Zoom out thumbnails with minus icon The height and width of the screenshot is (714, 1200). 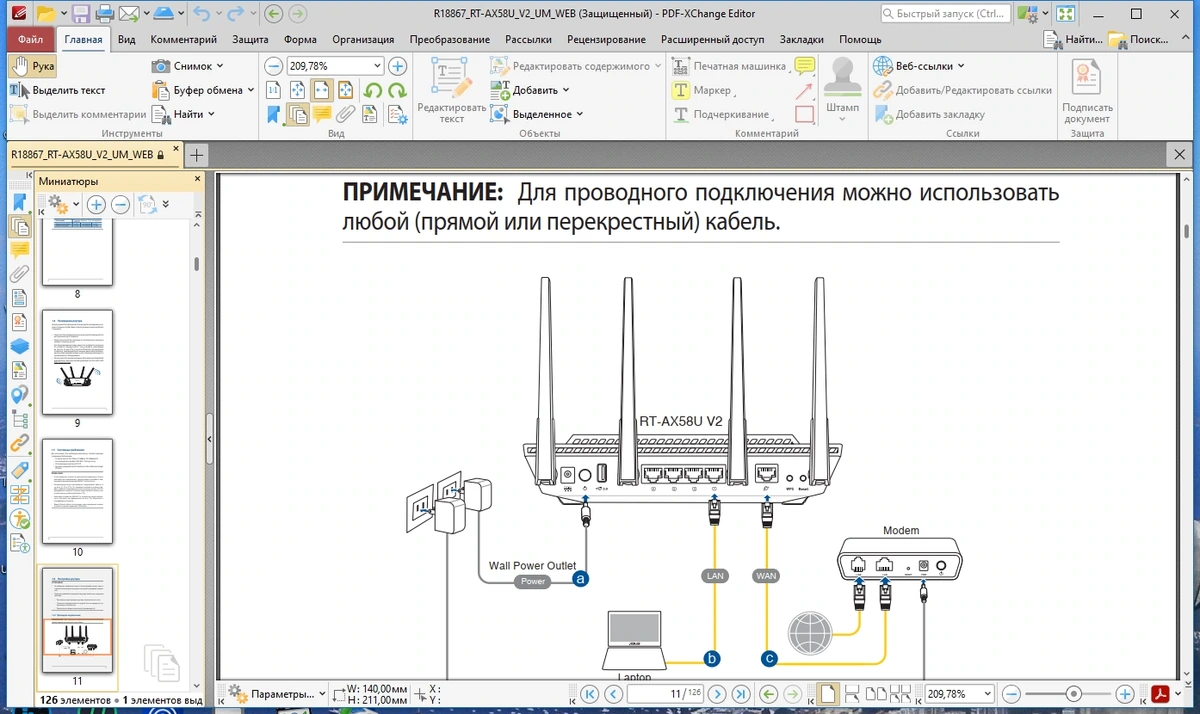120,204
